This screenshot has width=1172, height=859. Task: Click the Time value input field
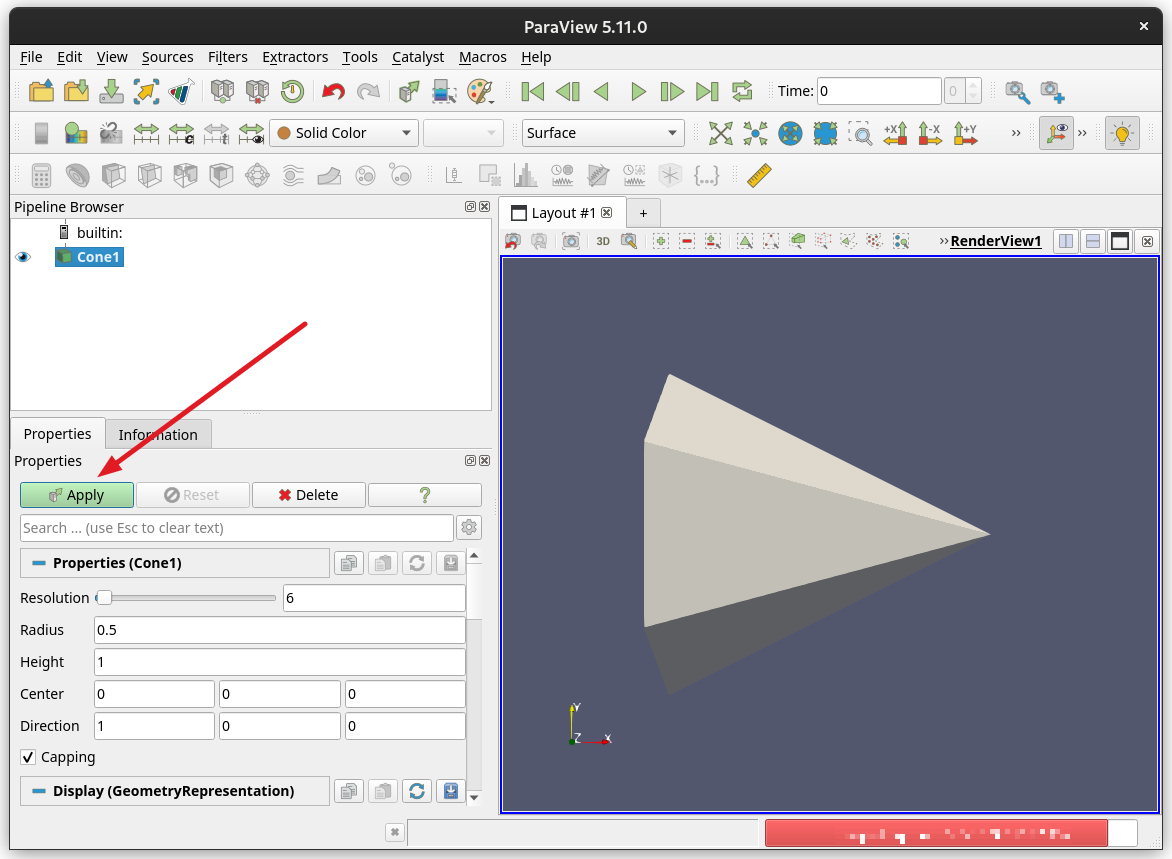[878, 91]
